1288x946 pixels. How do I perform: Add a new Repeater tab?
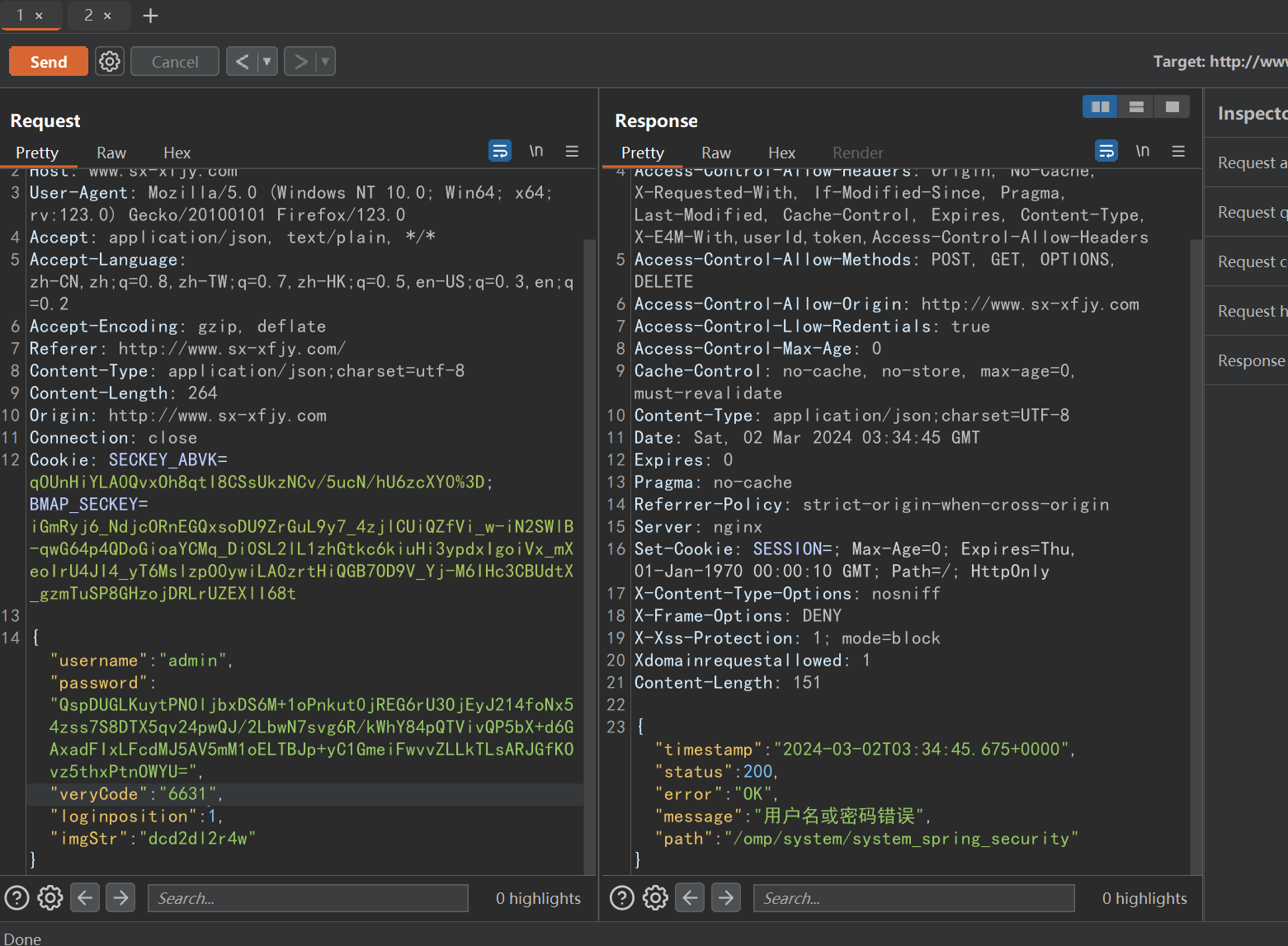click(150, 16)
